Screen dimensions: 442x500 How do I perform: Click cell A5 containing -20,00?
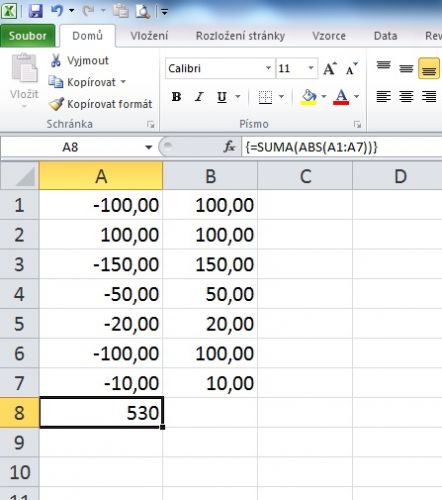click(101, 323)
